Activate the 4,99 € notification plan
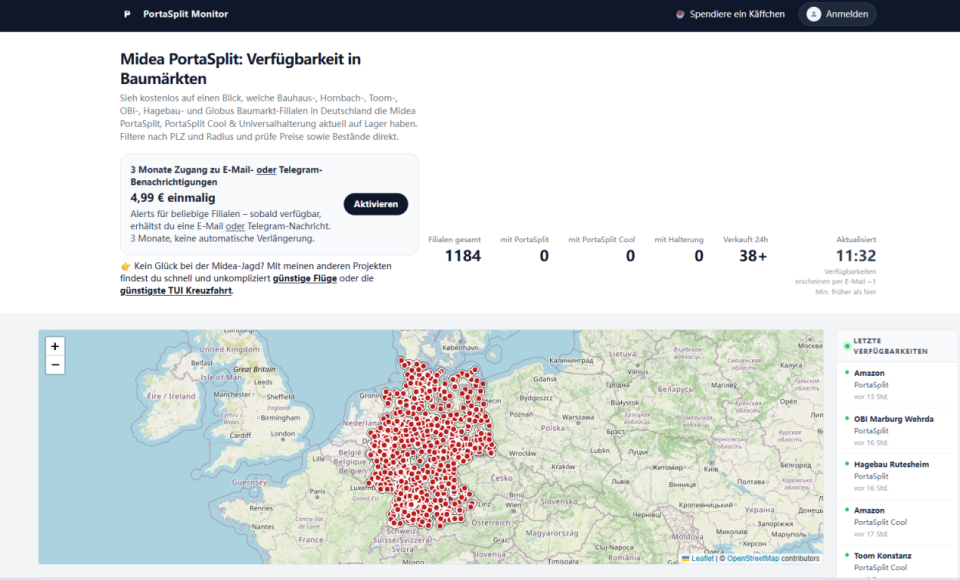The image size is (960, 580). point(375,204)
